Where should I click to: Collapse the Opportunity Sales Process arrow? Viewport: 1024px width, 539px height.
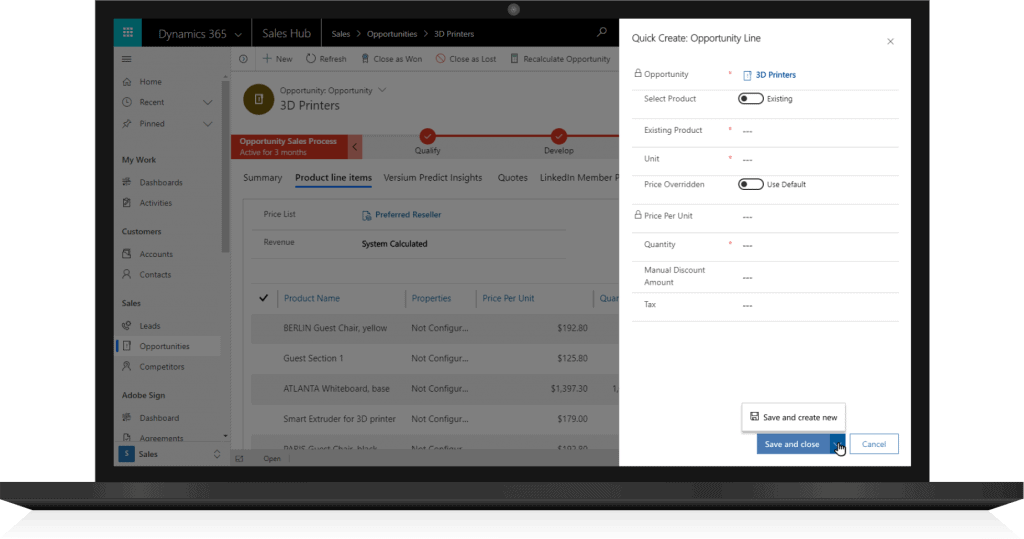click(355, 146)
